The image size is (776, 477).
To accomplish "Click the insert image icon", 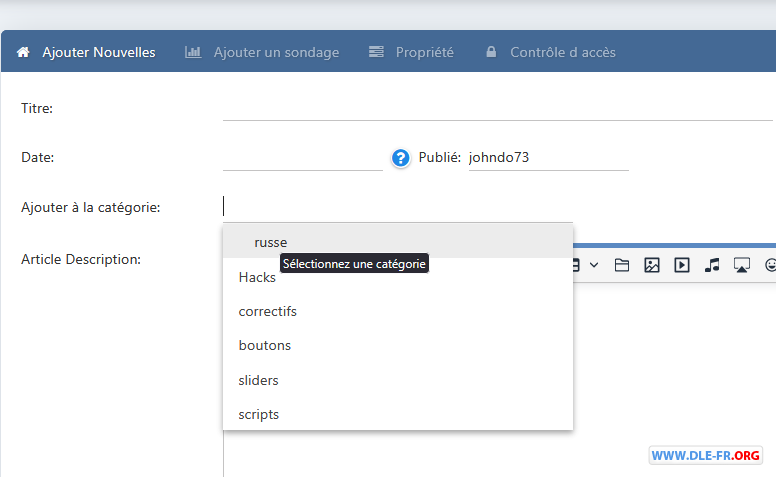I will [x=652, y=265].
